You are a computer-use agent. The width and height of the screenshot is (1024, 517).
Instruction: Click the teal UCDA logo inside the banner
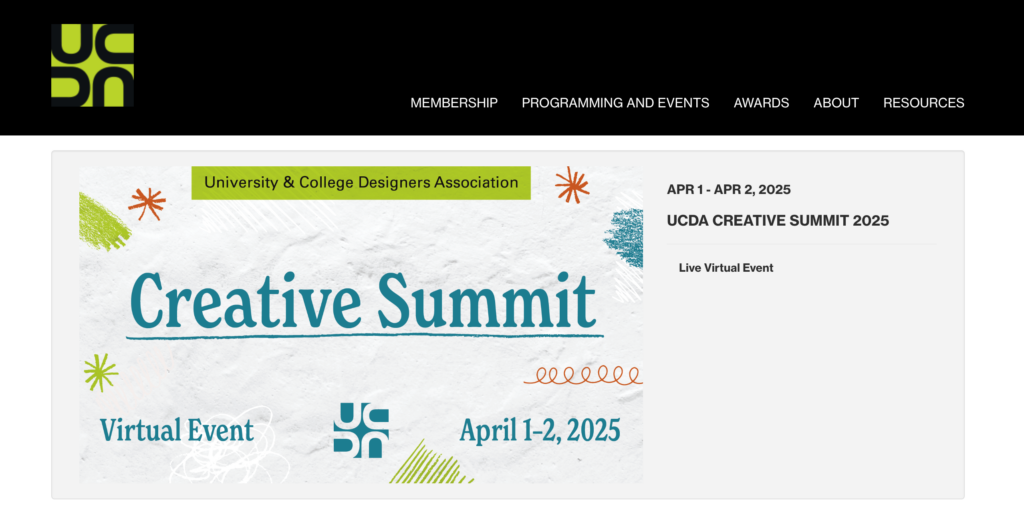pos(361,430)
